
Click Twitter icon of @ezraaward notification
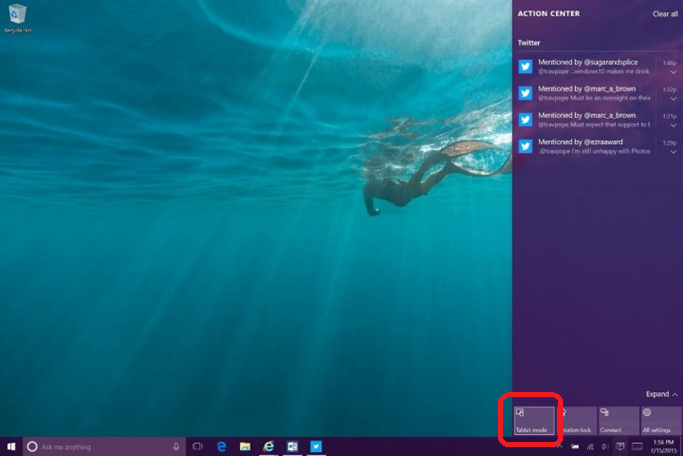coord(525,146)
